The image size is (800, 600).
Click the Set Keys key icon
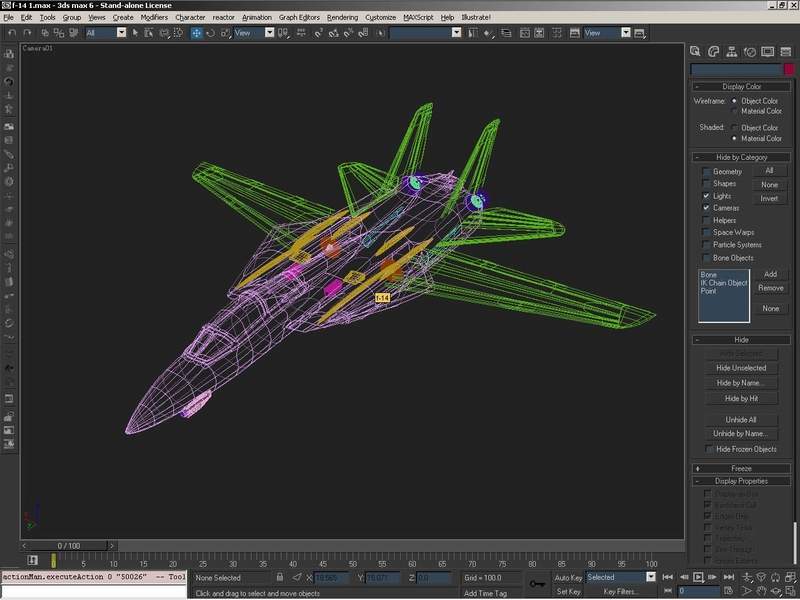click(x=537, y=584)
